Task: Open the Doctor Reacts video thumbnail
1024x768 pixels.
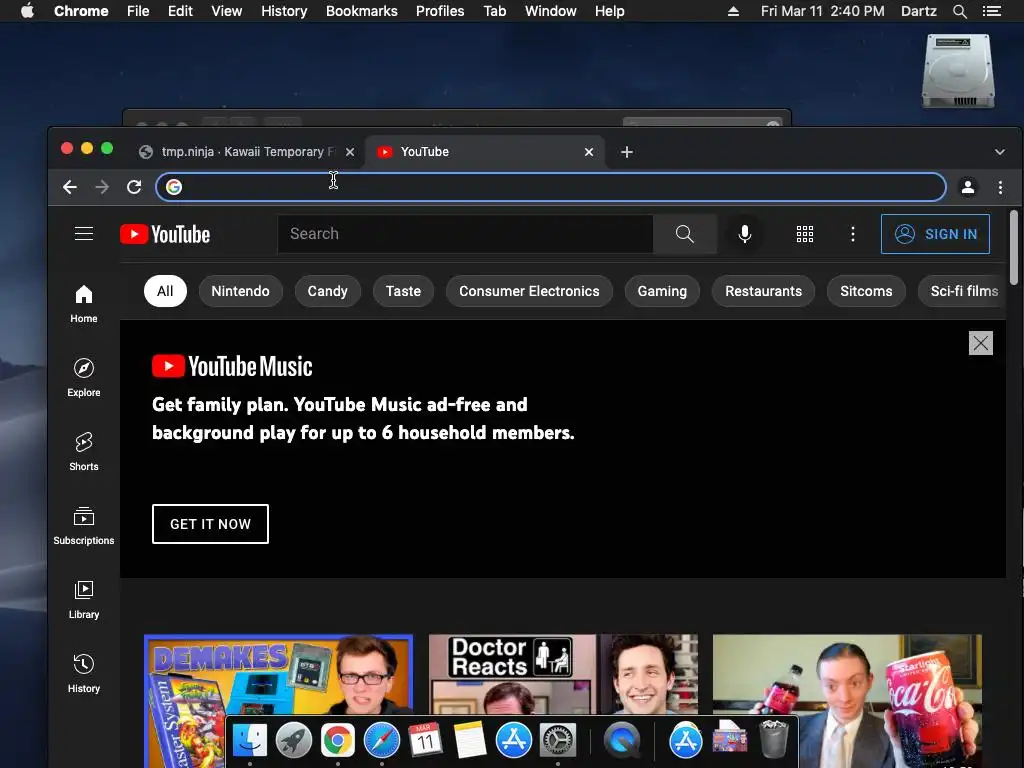Action: (563, 674)
